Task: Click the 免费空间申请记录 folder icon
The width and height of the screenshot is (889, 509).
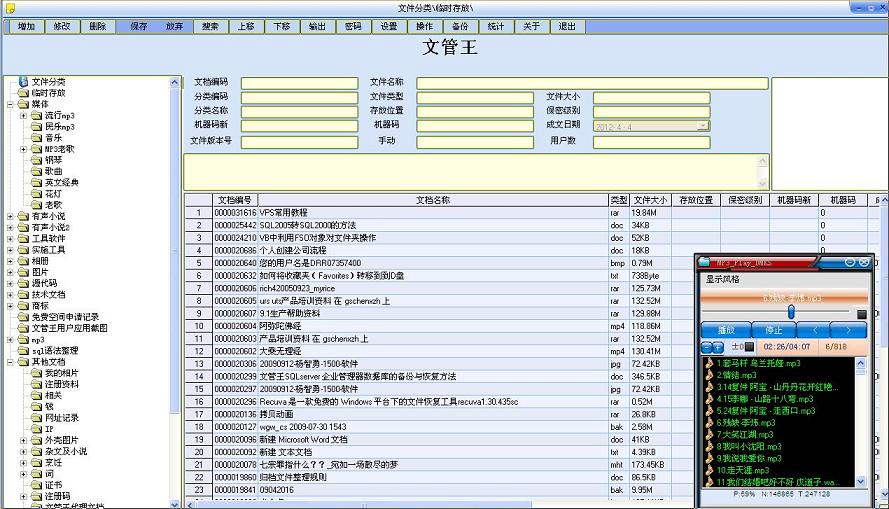Action: 23,317
